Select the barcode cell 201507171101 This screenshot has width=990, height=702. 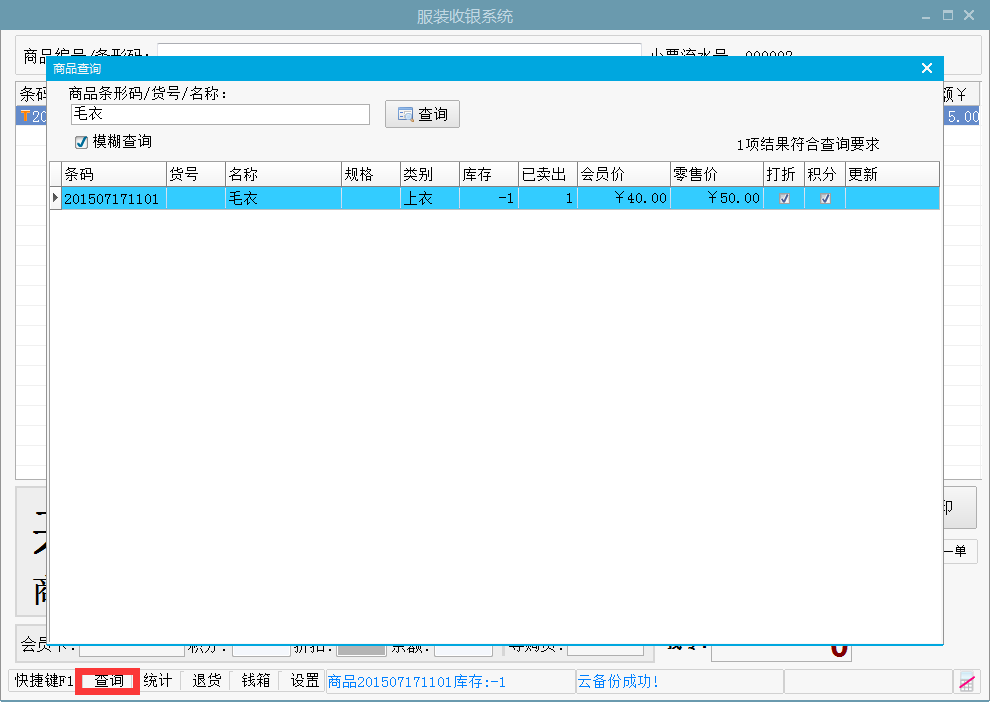113,199
